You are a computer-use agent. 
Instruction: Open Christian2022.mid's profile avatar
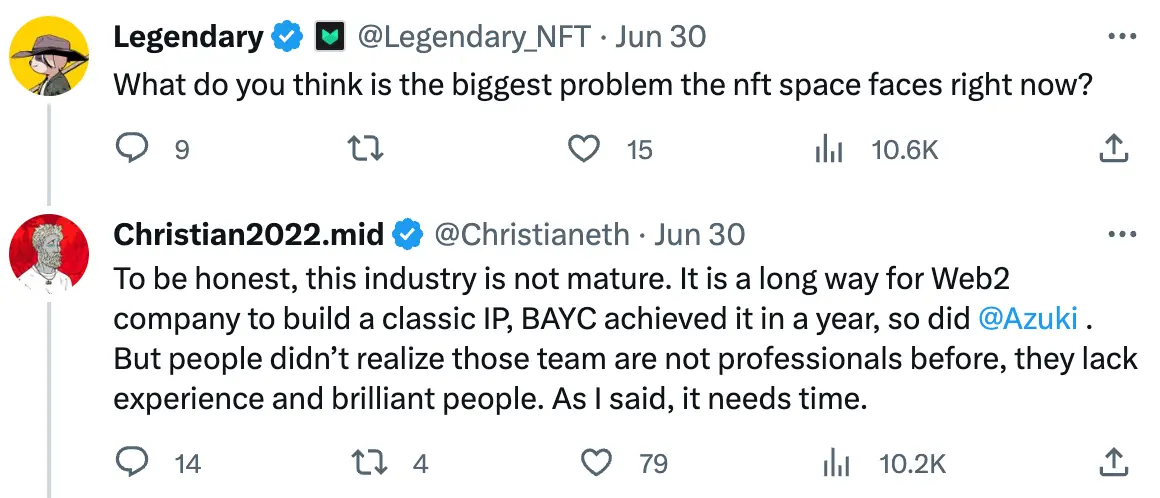50,248
